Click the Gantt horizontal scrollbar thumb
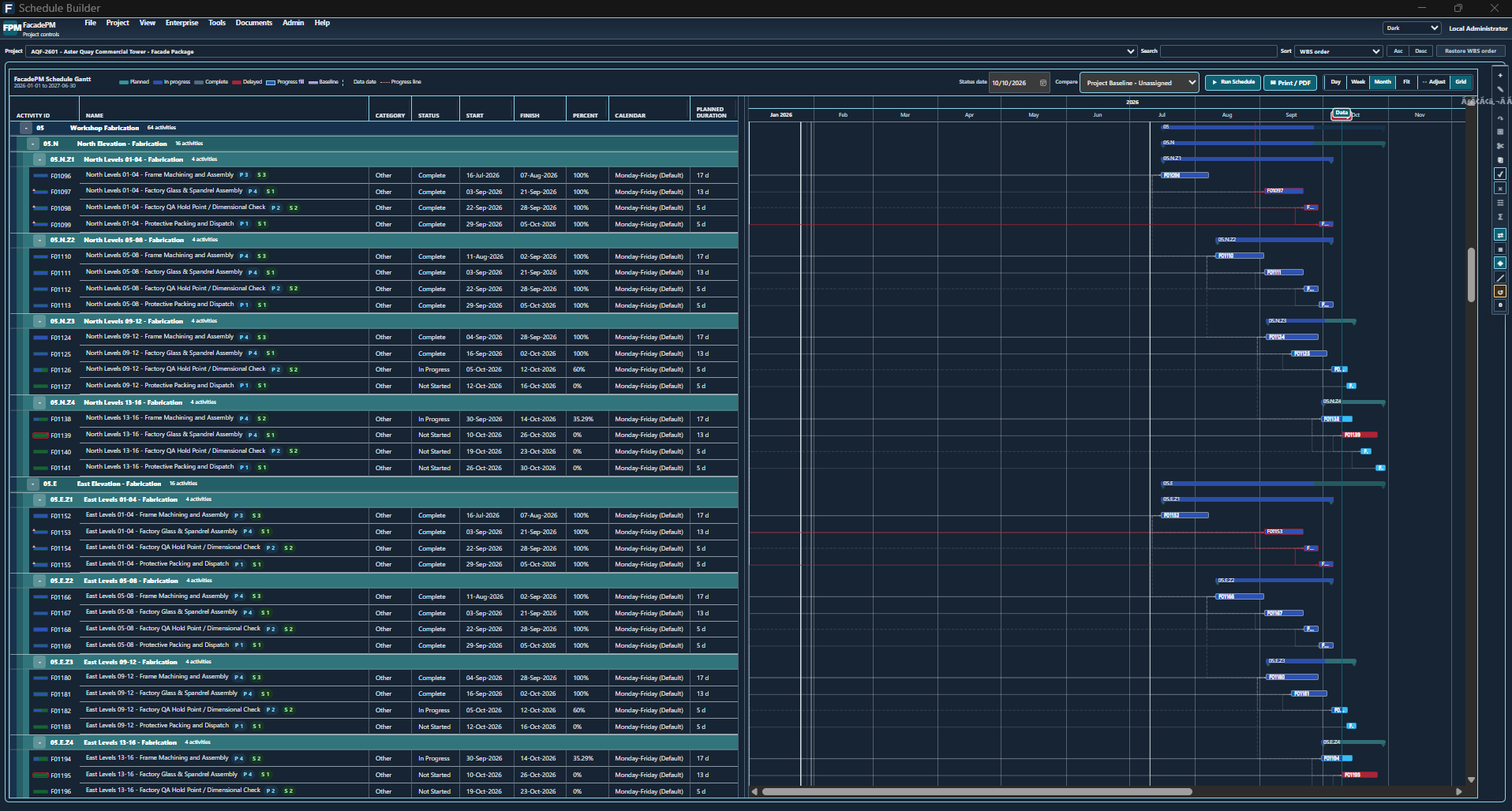1512x811 pixels. pos(977,791)
